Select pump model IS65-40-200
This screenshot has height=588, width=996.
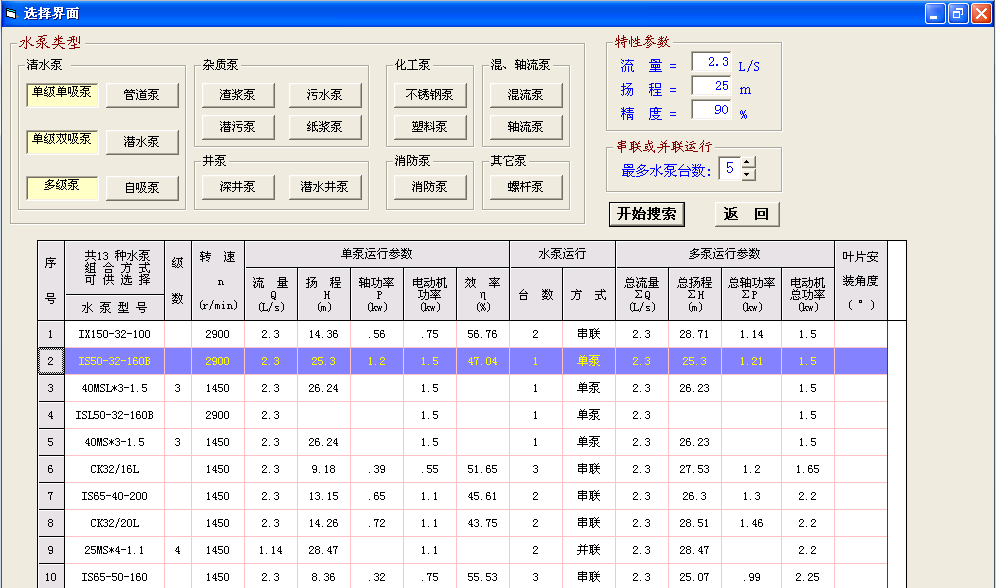coord(114,496)
